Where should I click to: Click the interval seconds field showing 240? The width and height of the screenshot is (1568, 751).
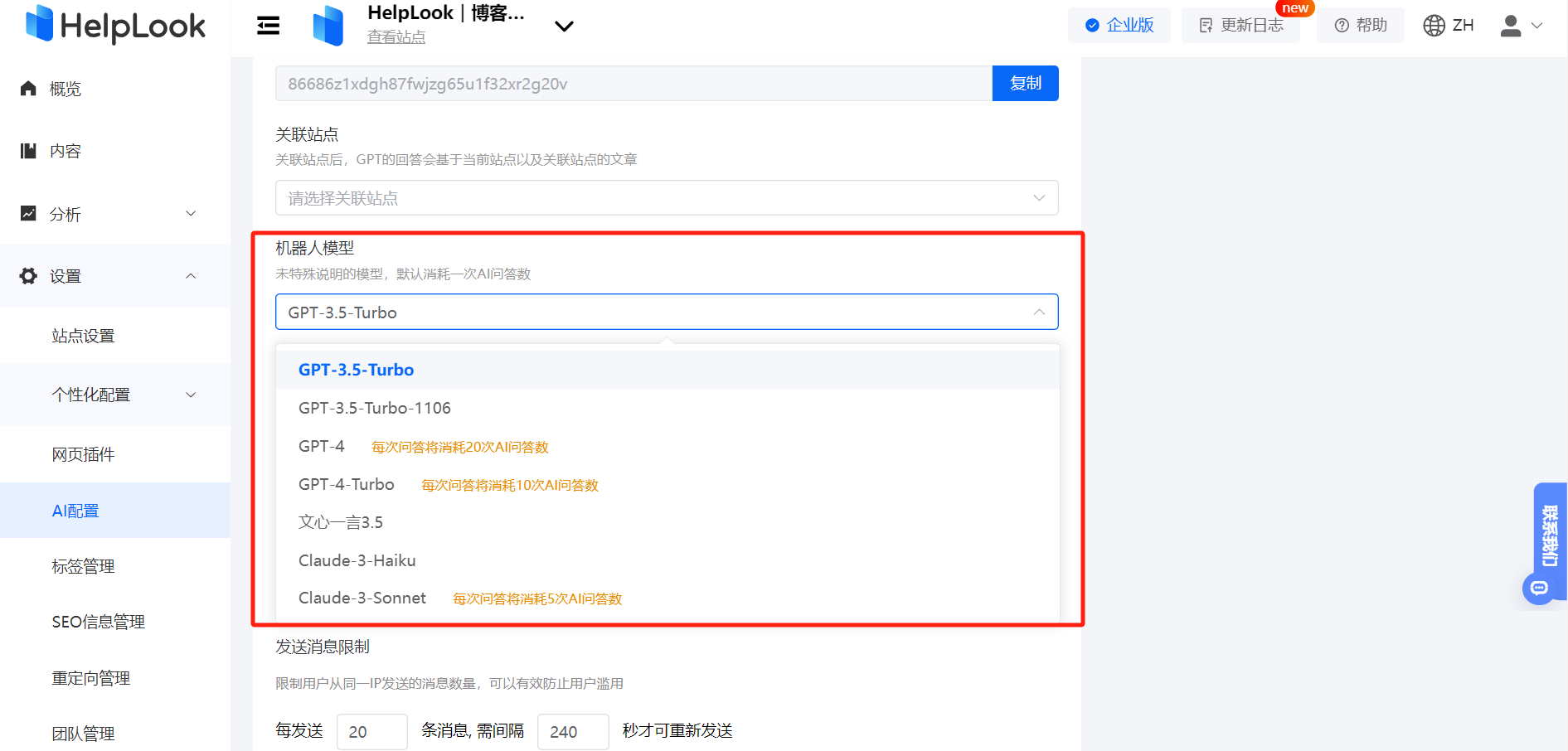[x=573, y=732]
